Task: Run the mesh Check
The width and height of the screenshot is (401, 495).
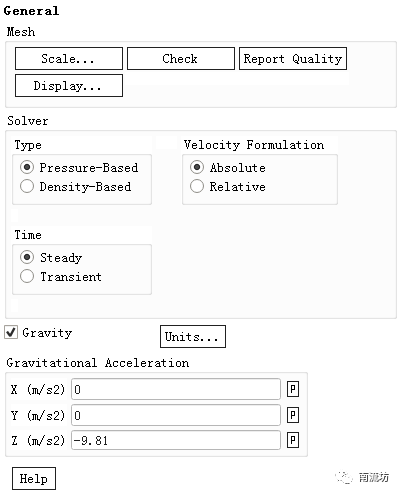Action: pyautogui.click(x=181, y=59)
